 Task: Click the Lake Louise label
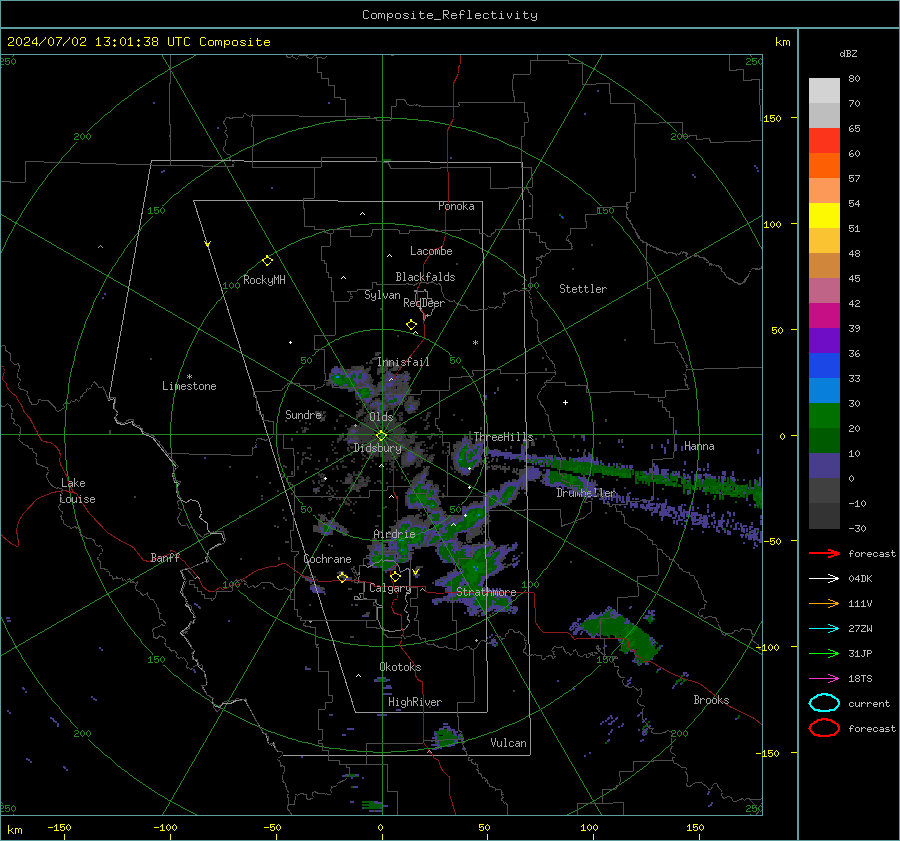(x=77, y=491)
